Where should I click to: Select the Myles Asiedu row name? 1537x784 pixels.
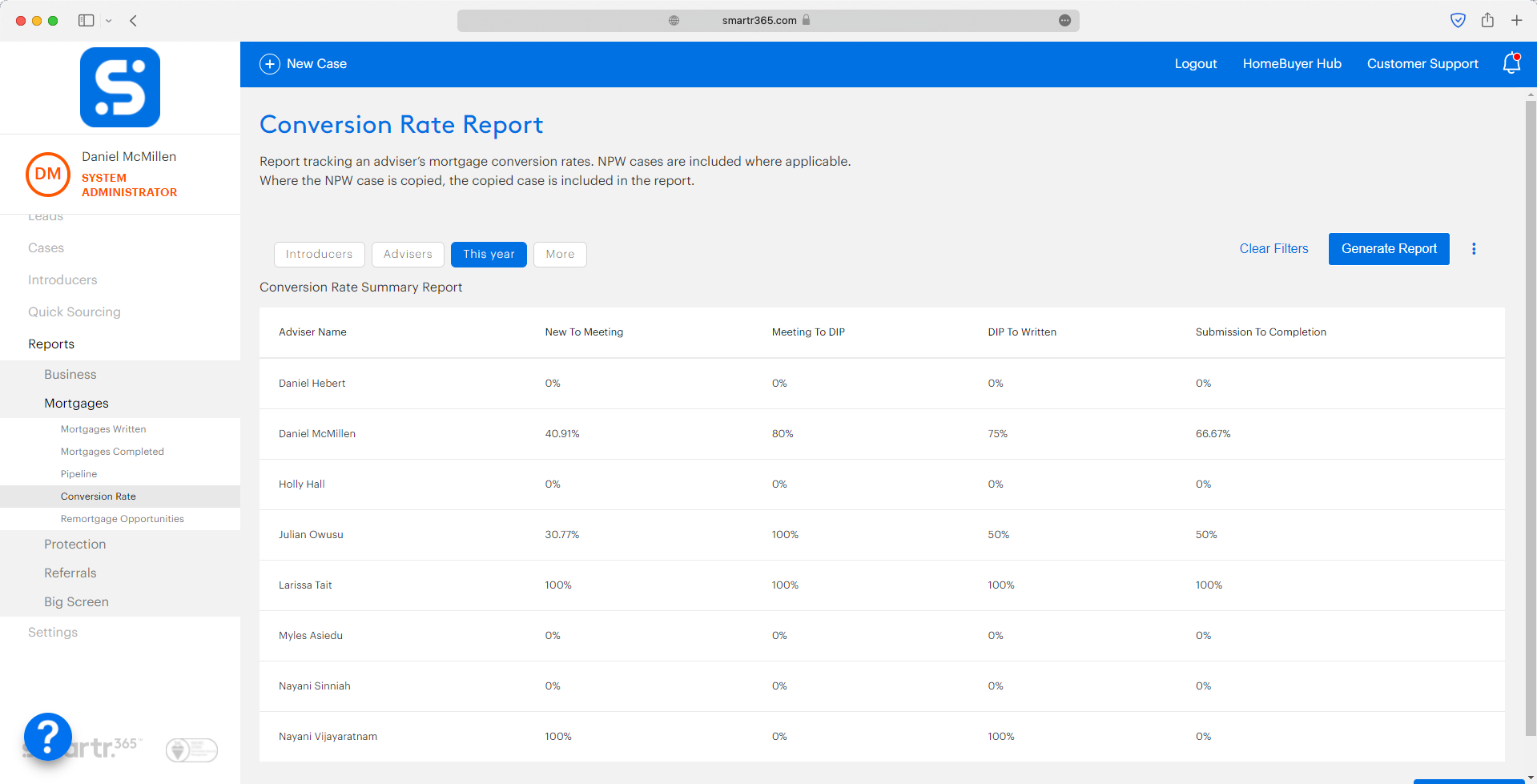(x=311, y=636)
